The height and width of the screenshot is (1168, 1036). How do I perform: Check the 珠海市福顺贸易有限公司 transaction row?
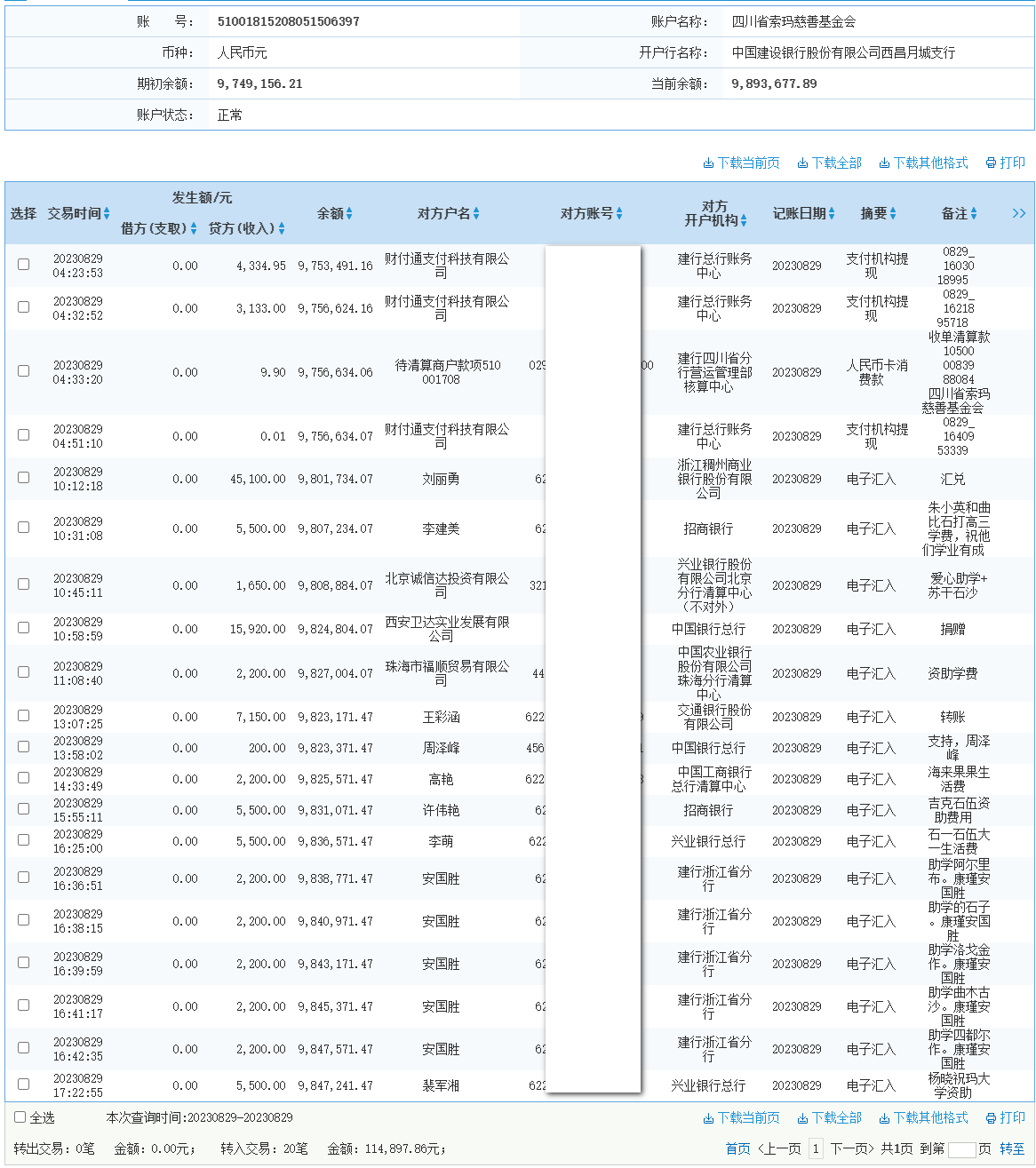pyautogui.click(x=24, y=671)
